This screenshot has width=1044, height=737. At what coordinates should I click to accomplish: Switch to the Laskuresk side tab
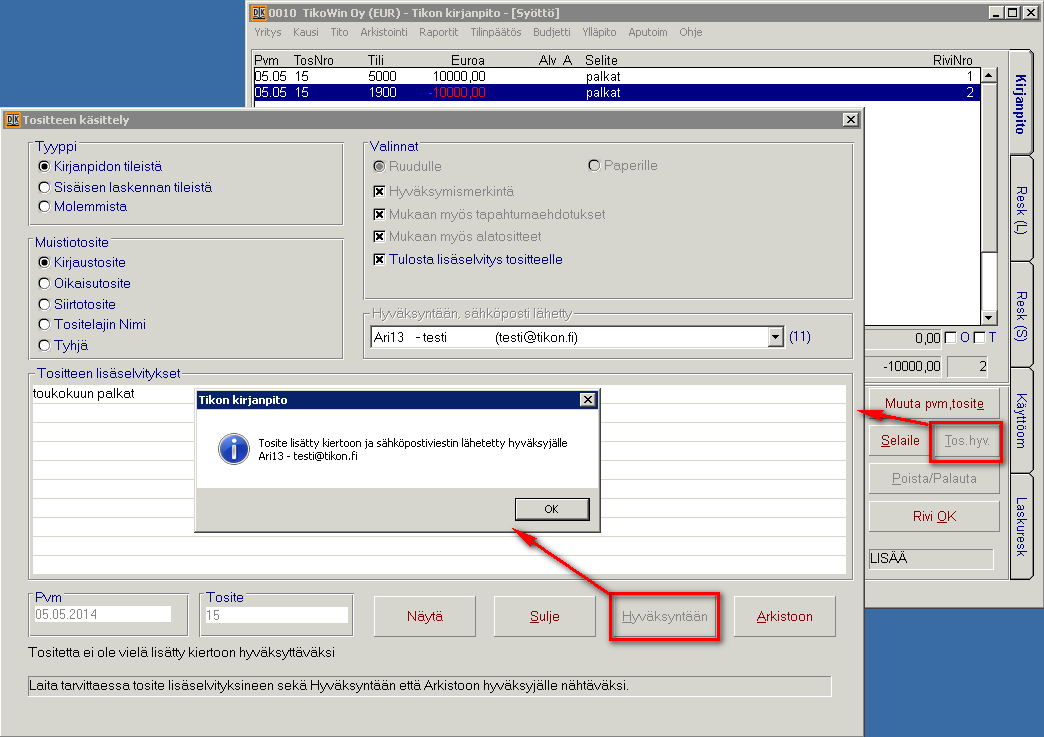click(x=1021, y=526)
